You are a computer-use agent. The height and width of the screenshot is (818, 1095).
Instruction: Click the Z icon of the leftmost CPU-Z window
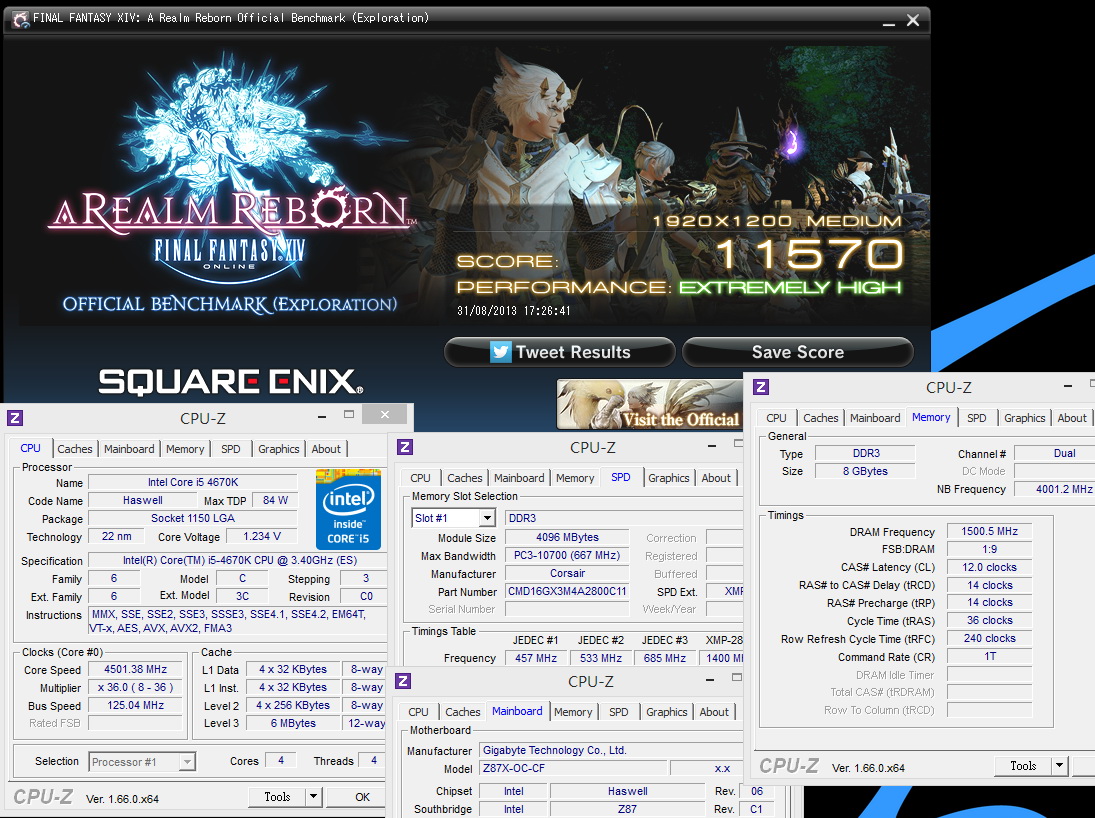coord(15,418)
